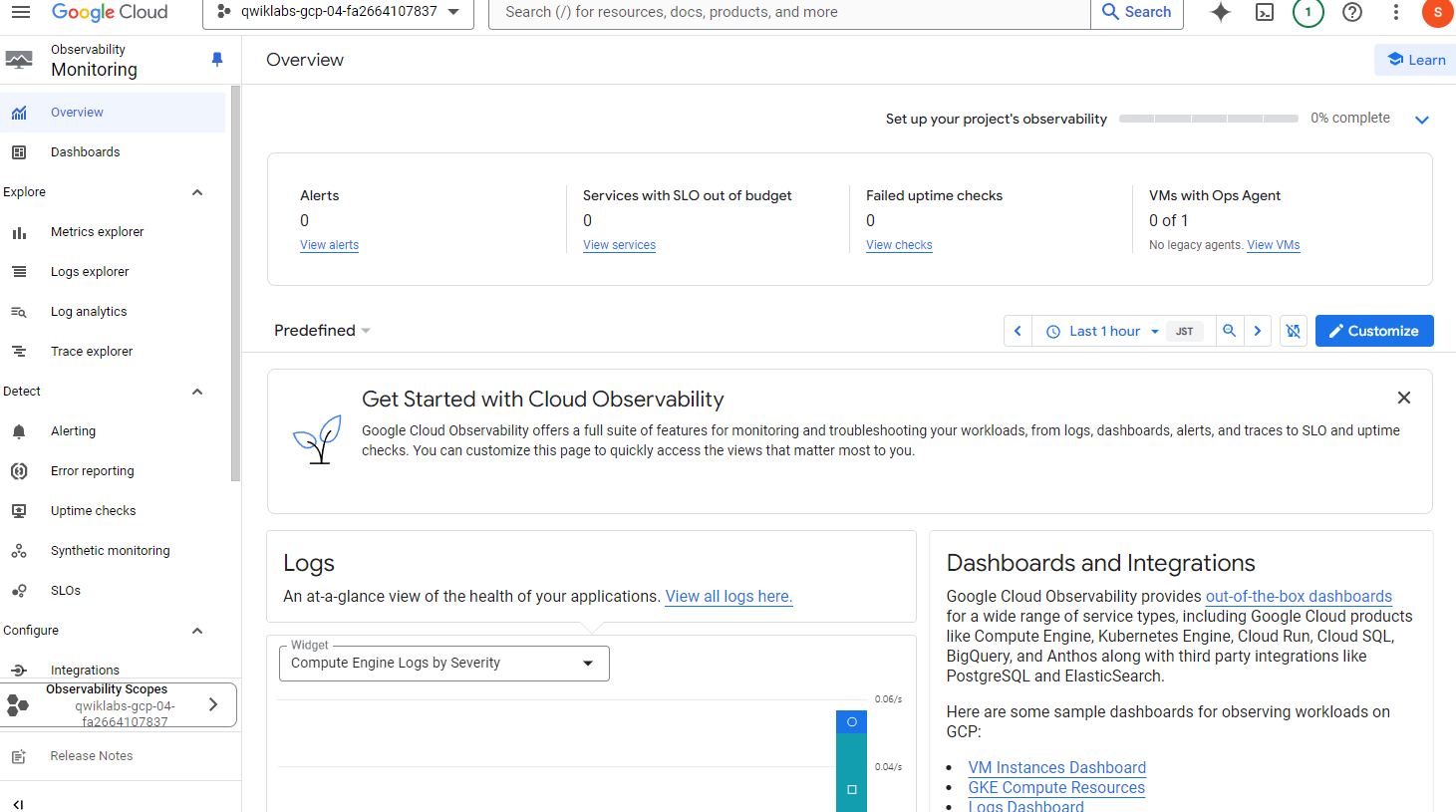Open Dashboards in the sidebar

coord(113,152)
